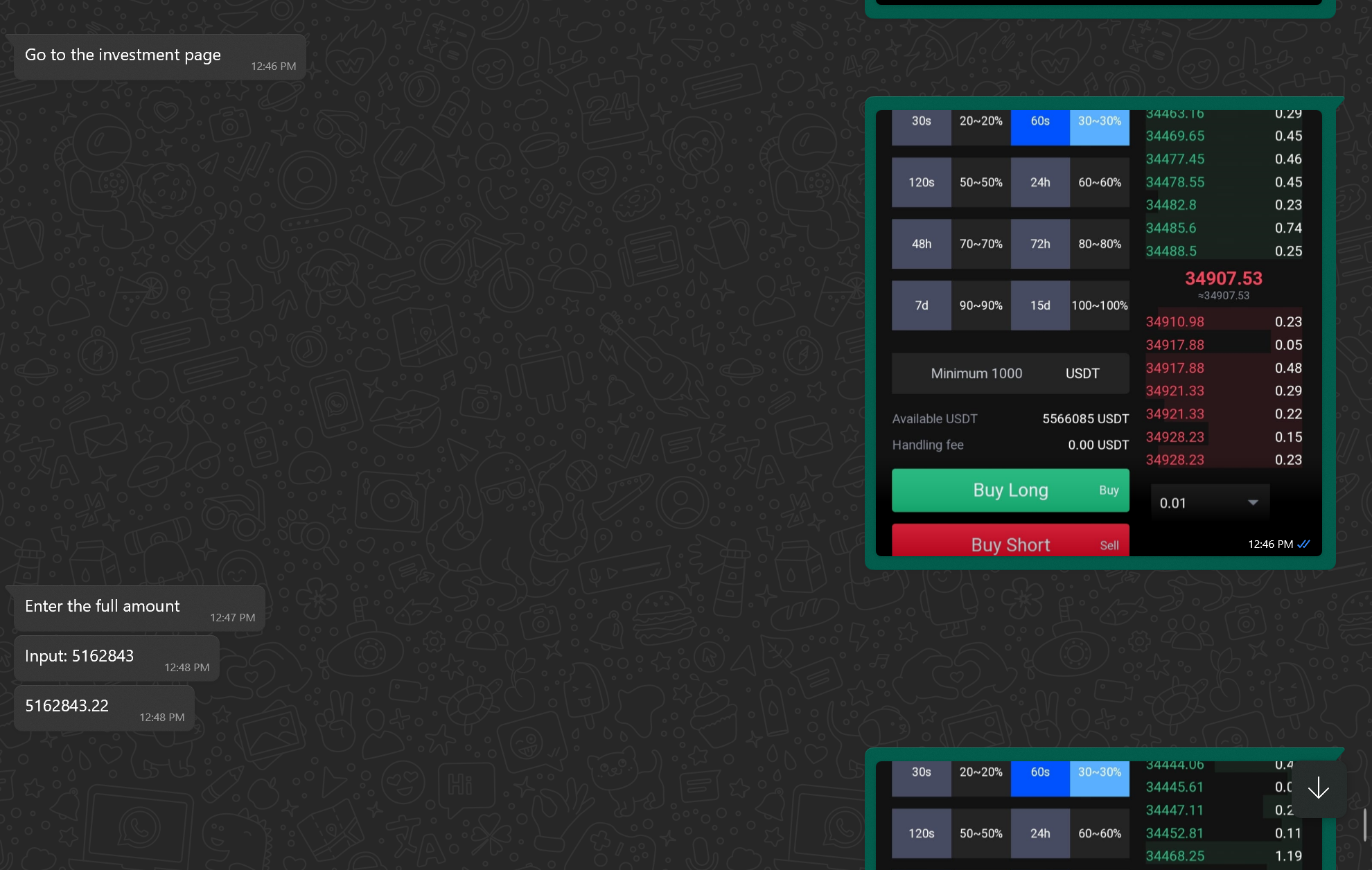The height and width of the screenshot is (870, 1372).
Task: Click the dropdown arrow beside 0.01
Action: click(x=1253, y=503)
